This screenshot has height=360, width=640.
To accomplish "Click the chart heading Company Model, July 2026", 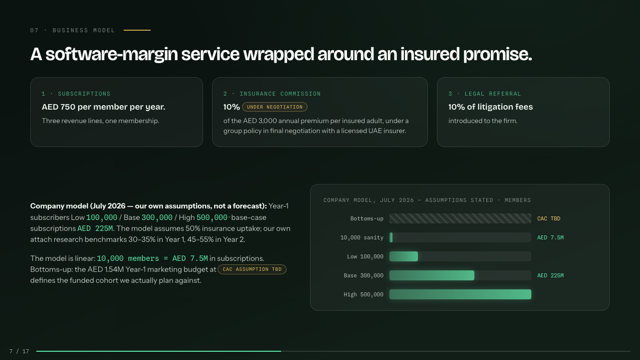I will [x=427, y=200].
